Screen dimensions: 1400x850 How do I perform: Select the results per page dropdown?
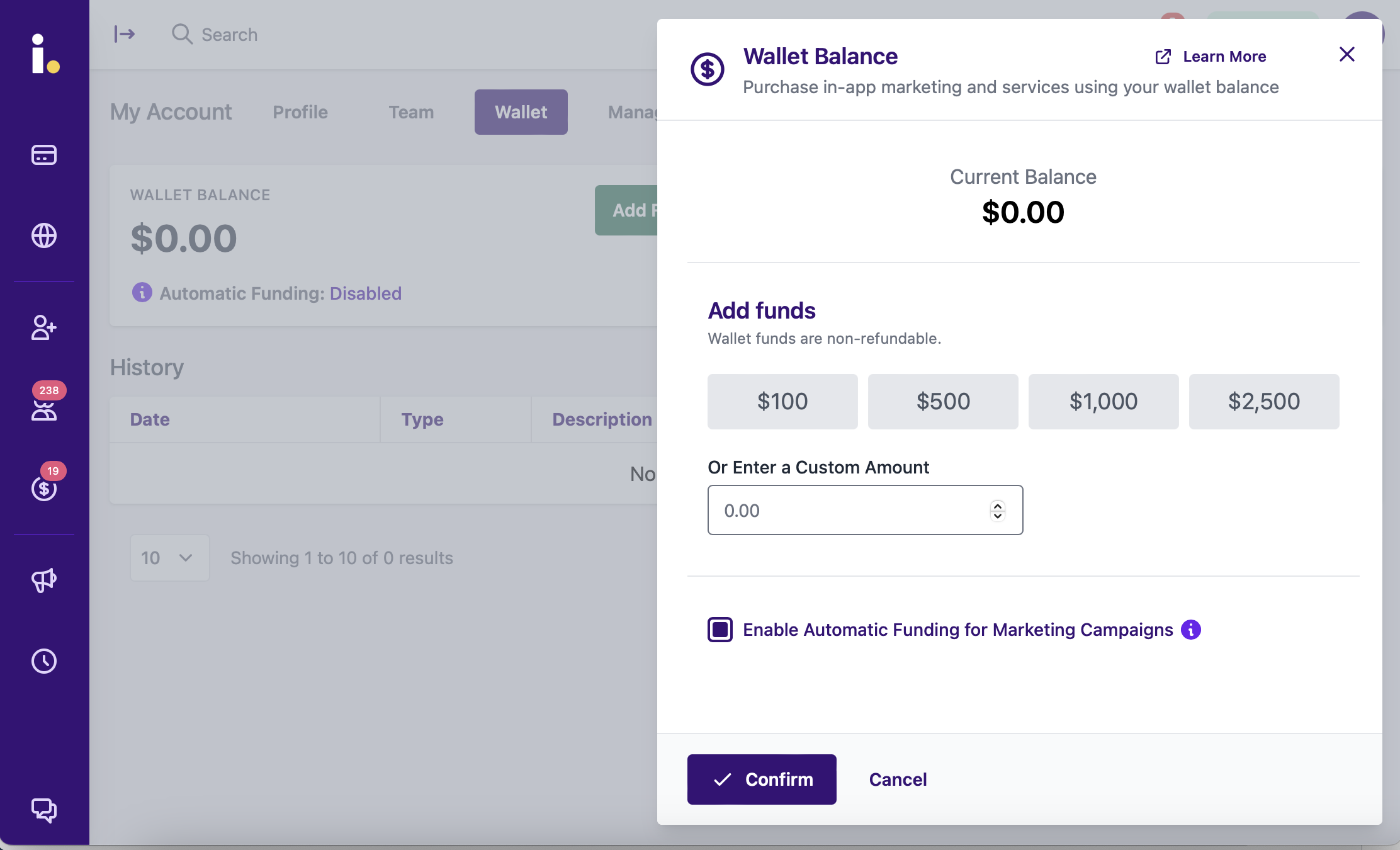pyautogui.click(x=168, y=558)
